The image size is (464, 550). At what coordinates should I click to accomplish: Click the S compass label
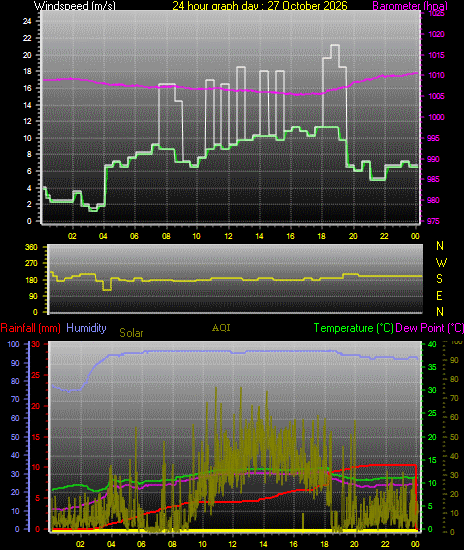click(439, 279)
